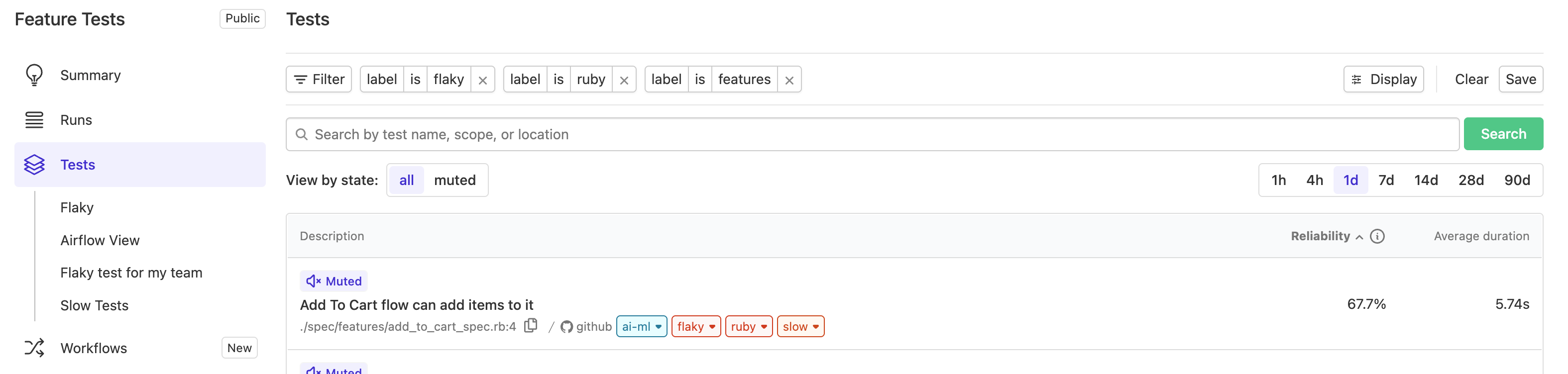Select the all state view
The height and width of the screenshot is (374, 1568).
(406, 181)
